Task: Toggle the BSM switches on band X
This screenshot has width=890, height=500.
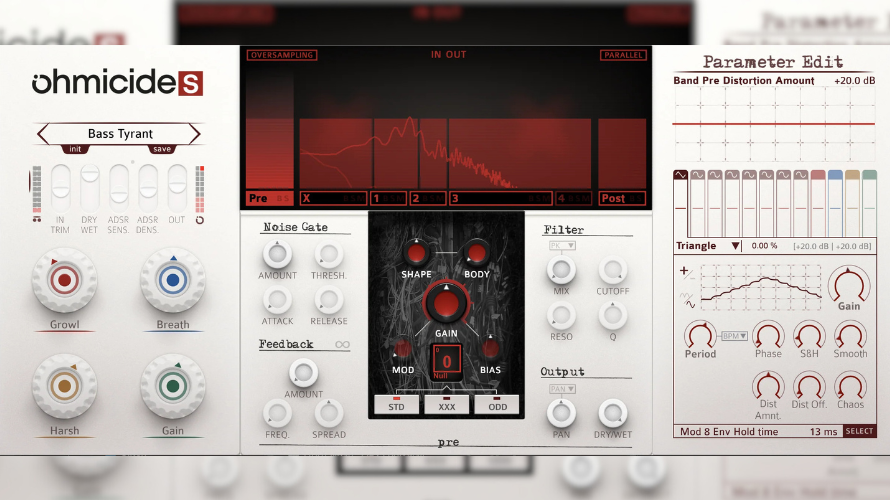Action: coord(354,199)
